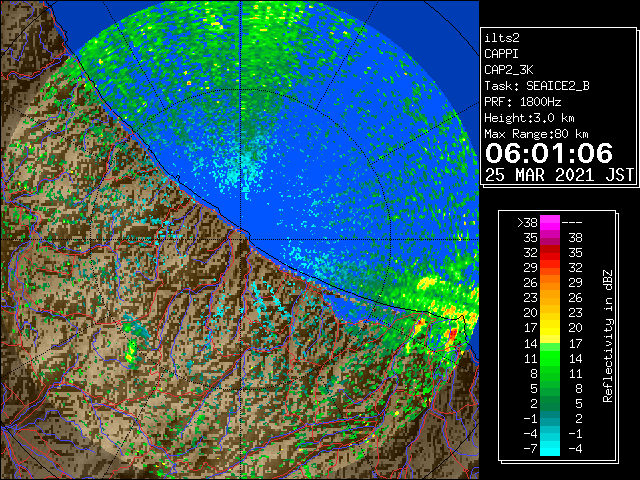Select the Height:3.0 km text

pos(529,118)
